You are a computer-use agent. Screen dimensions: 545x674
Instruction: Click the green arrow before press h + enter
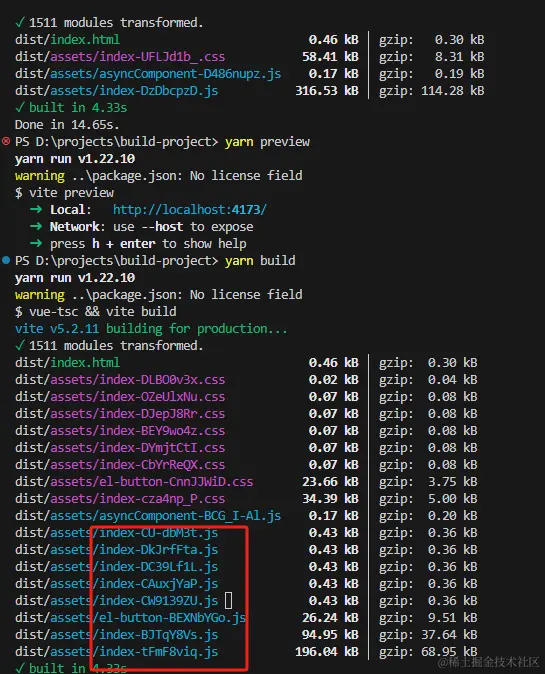36,244
